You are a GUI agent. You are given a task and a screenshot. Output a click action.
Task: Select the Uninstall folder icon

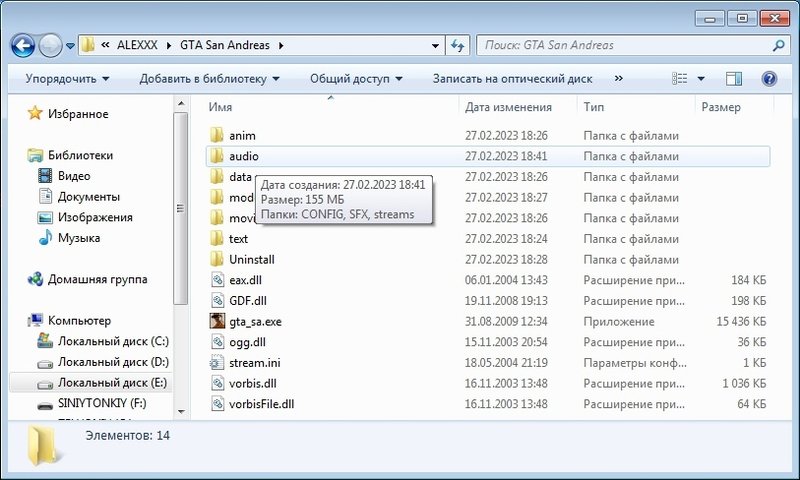point(217,259)
